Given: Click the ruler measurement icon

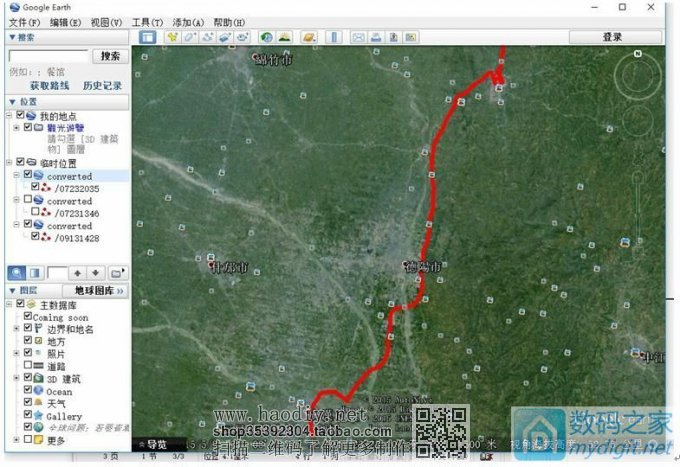Looking at the screenshot, I should [333, 37].
